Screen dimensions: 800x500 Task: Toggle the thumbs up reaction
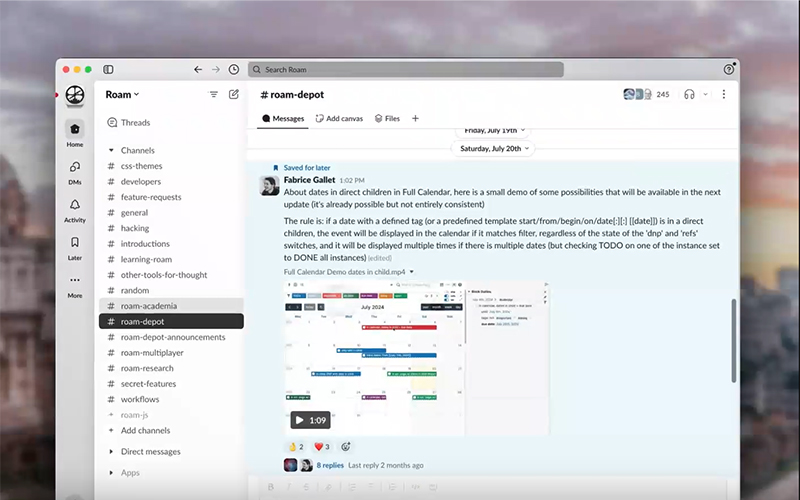296,446
